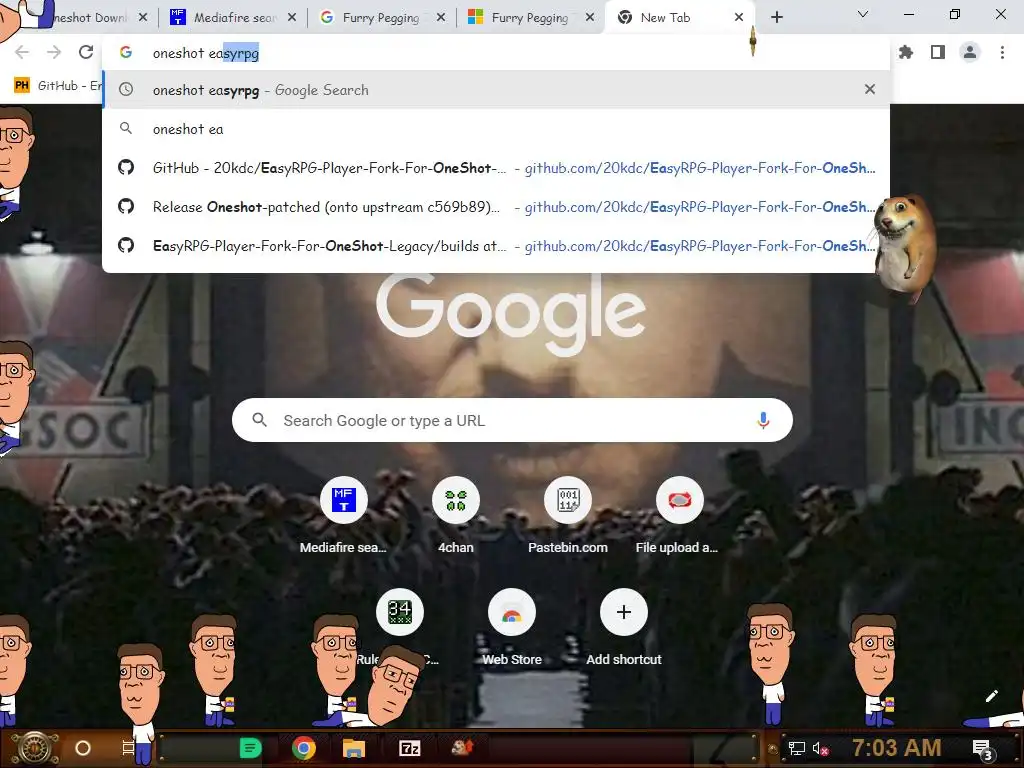
Task: Open 'GitHub - 20kdc/EasyRPG-Player-Fork-For-OneShot' suggestion
Action: [x=496, y=168]
